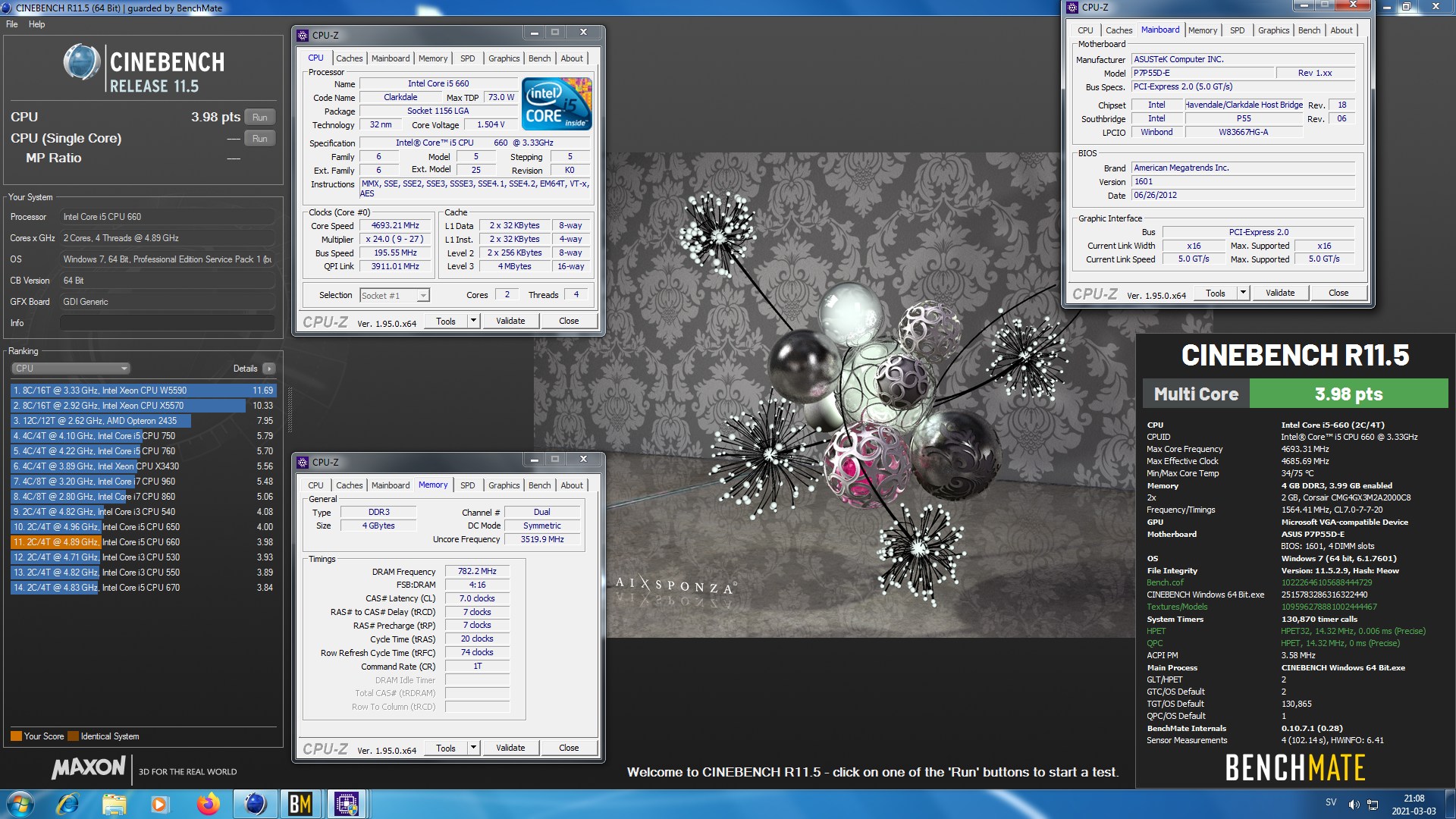
Task: Select ranking row Intel Core i3 CPU 540
Action: tap(143, 512)
